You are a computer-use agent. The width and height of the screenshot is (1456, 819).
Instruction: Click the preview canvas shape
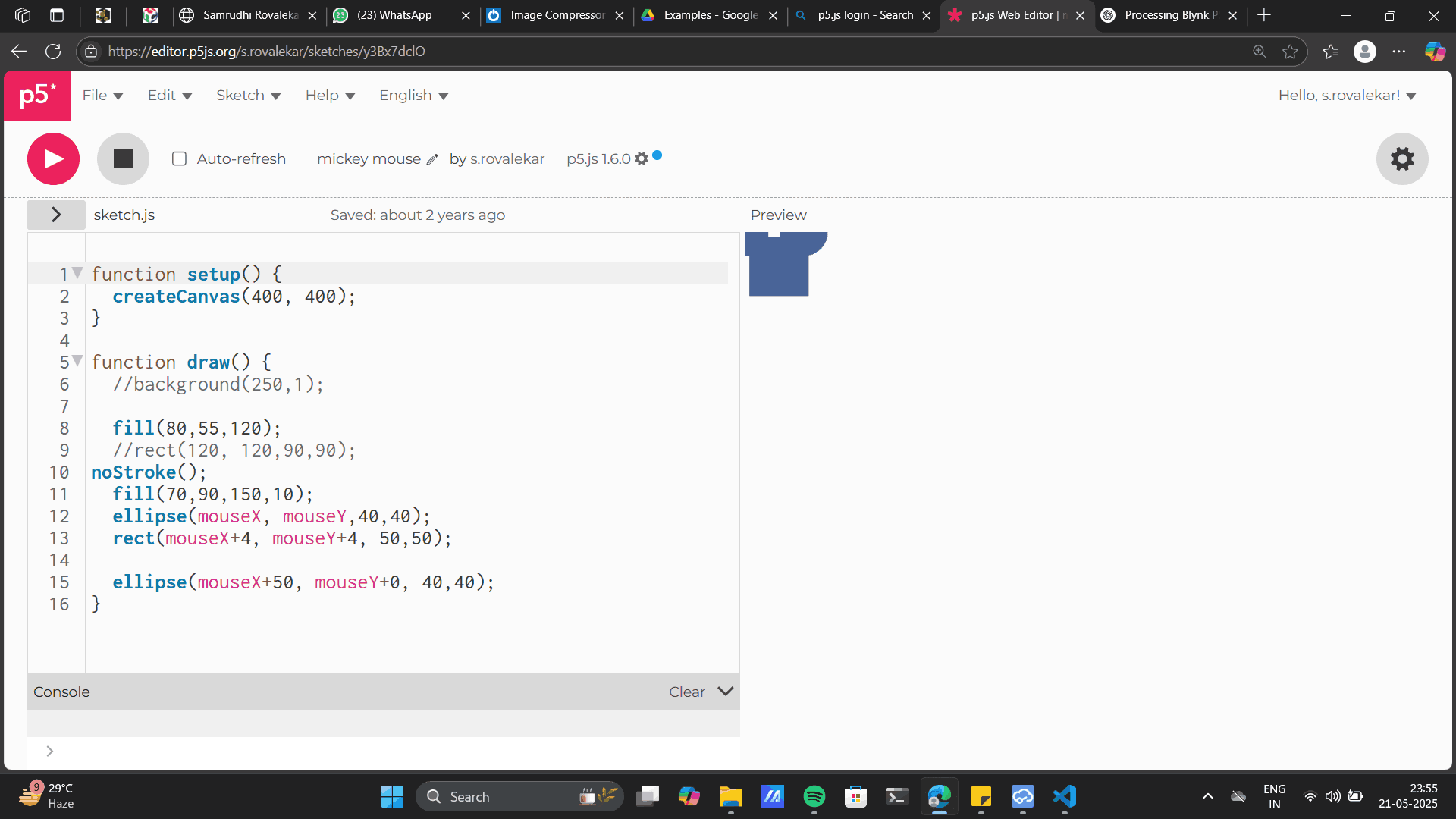point(786,264)
